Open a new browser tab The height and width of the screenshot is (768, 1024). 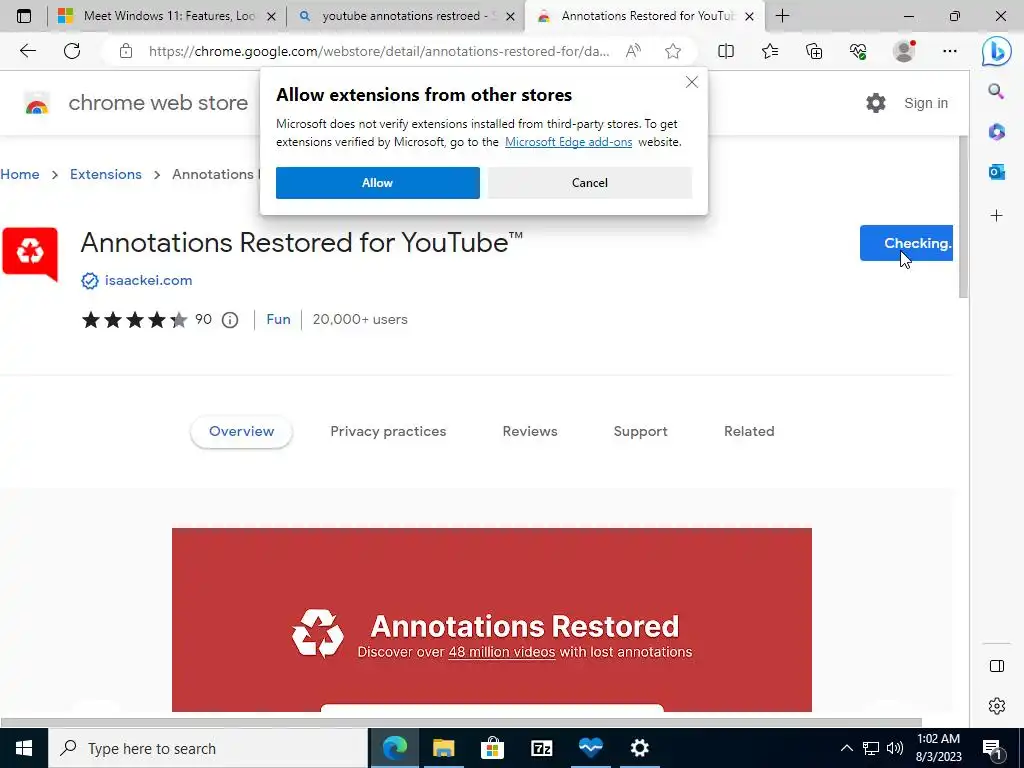point(782,16)
